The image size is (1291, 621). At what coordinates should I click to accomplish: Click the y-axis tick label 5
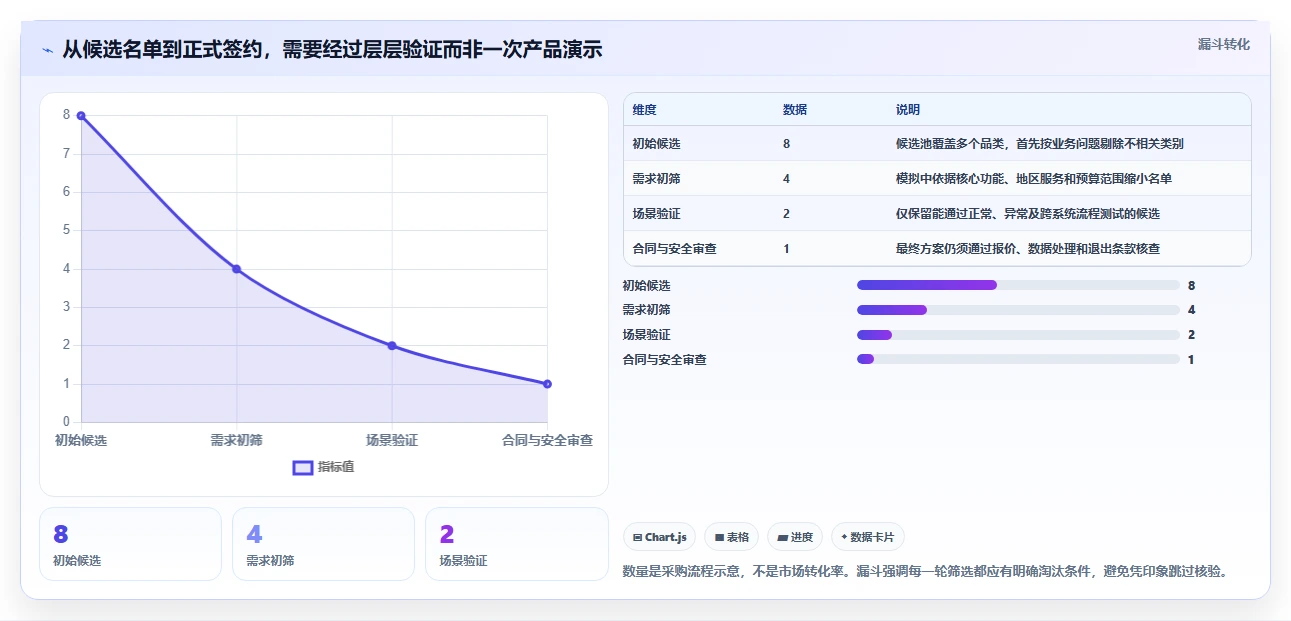coord(67,230)
